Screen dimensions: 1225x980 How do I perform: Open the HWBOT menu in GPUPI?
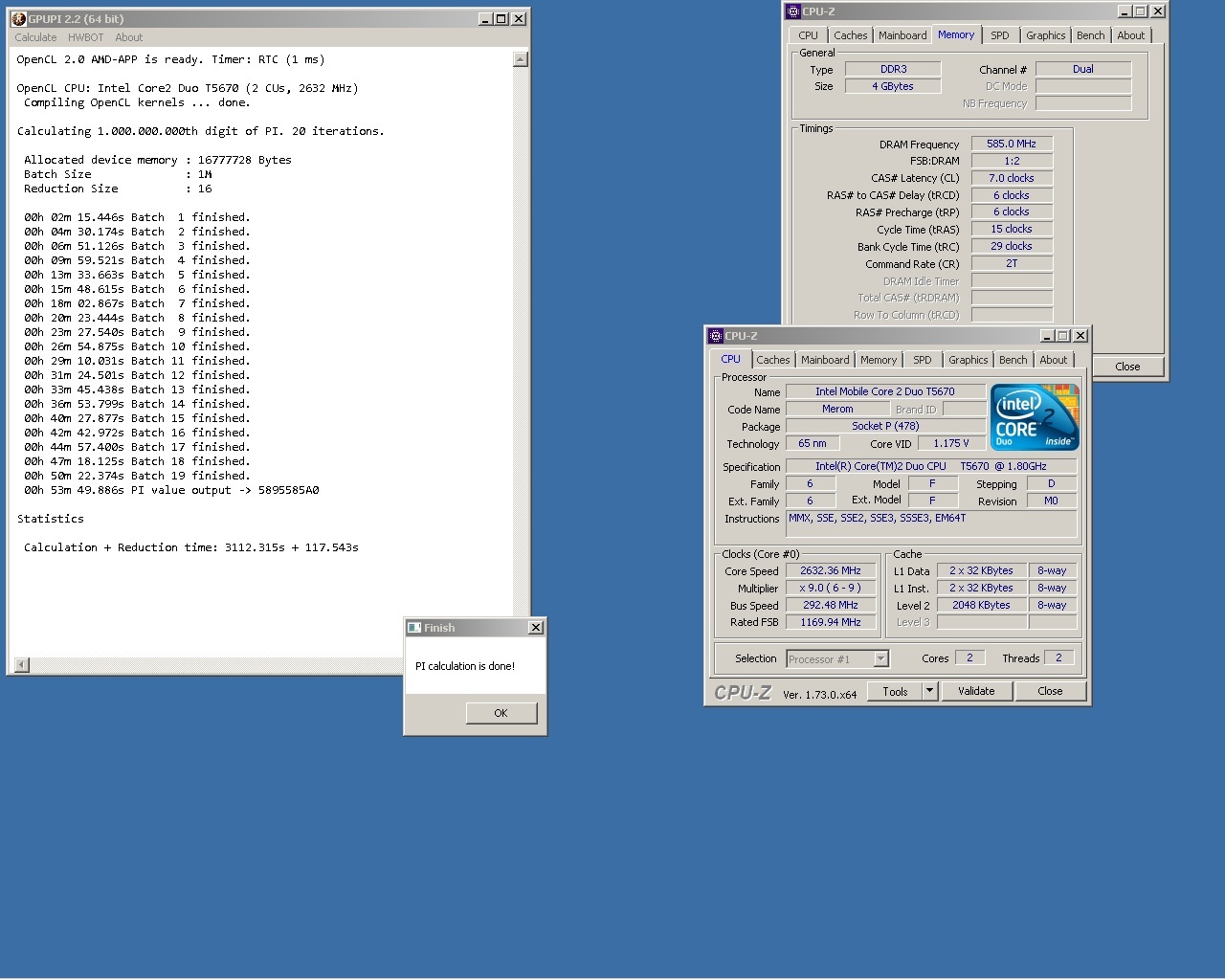point(85,37)
